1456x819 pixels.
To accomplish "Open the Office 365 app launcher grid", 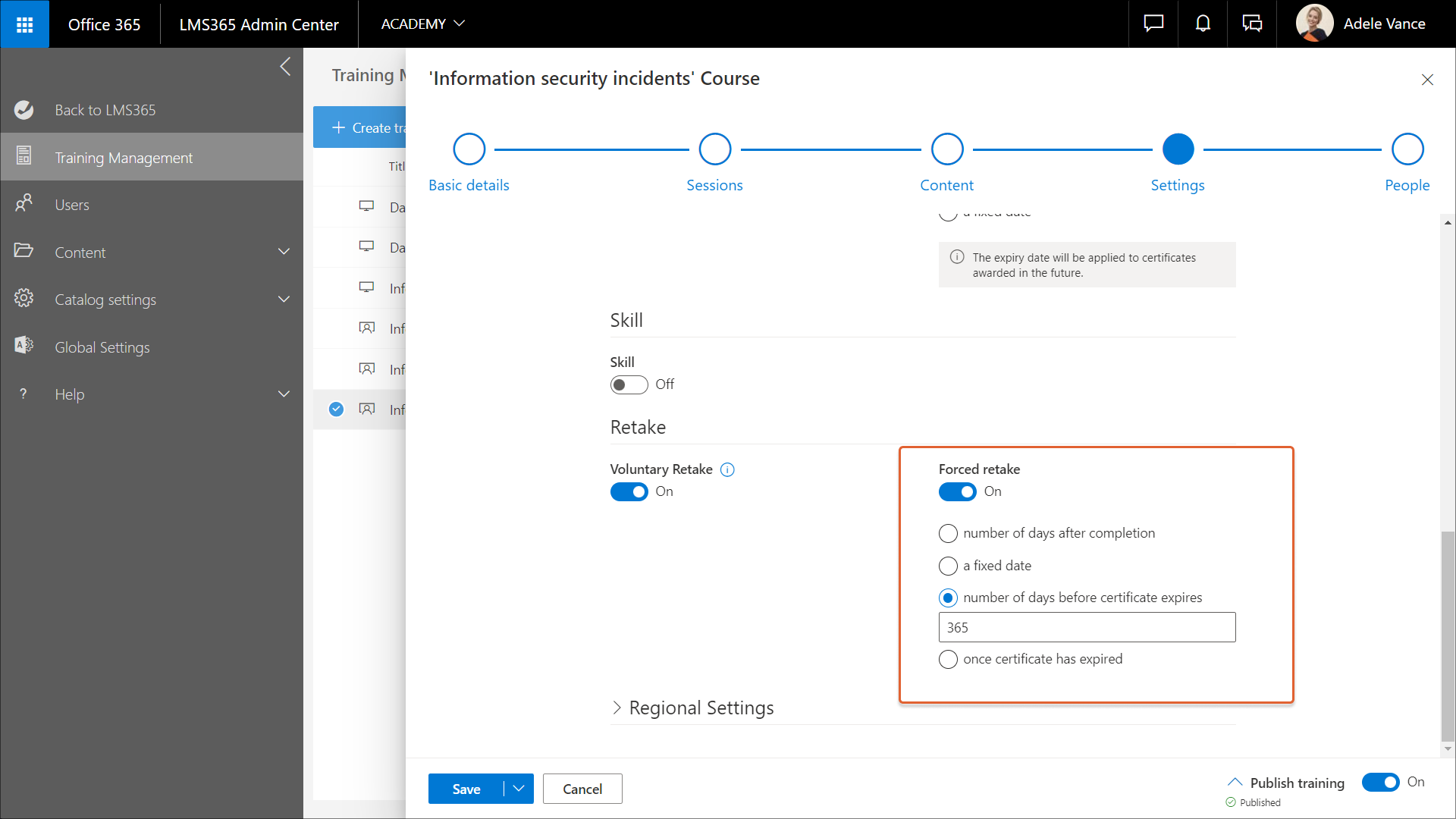I will (24, 24).
